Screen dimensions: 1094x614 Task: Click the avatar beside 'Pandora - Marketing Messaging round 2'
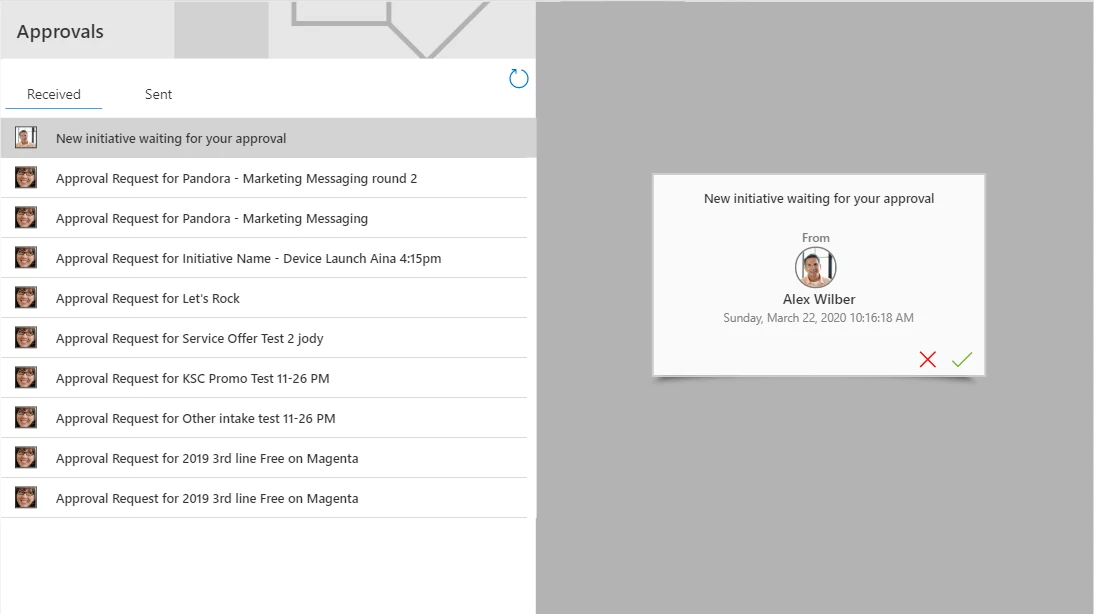tap(25, 177)
